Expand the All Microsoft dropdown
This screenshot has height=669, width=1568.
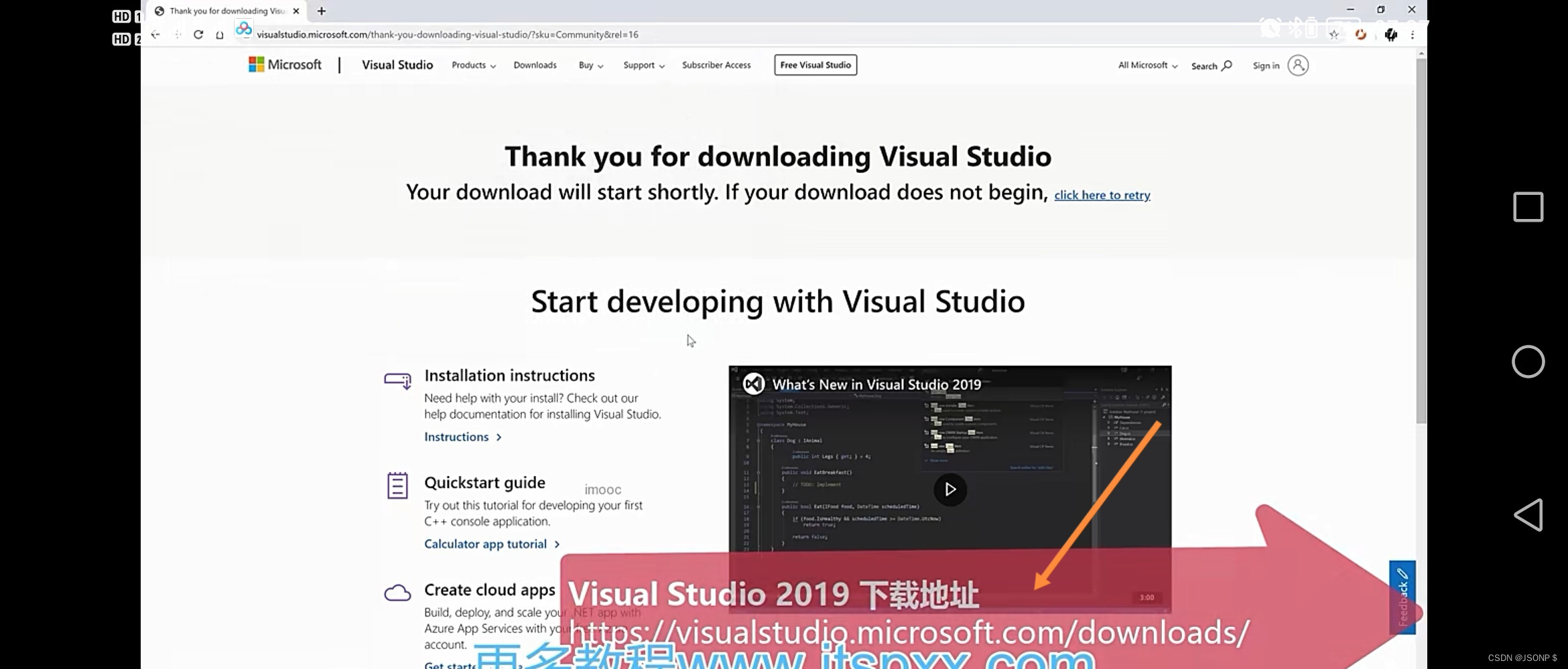pos(1148,65)
